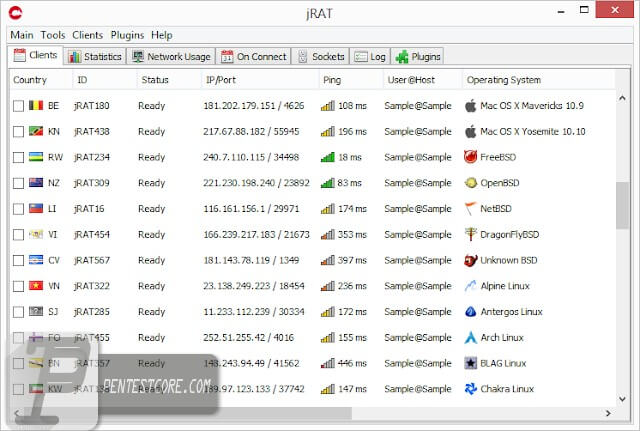Screen dimensions: 640x431
Task: Click the FreeBSD devil icon
Action: [x=471, y=157]
